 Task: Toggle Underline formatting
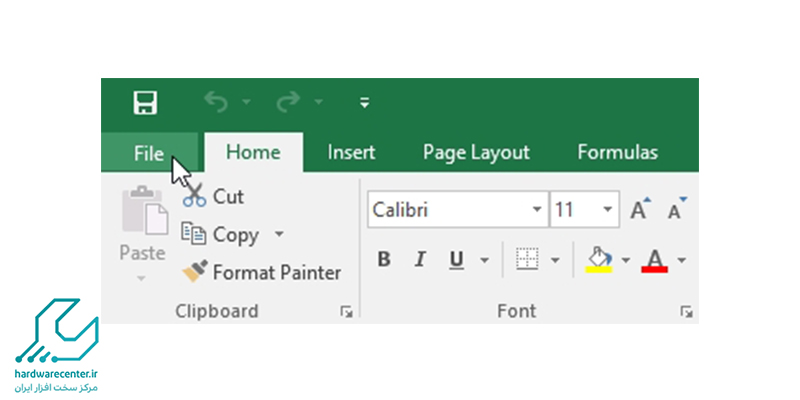[x=456, y=260]
